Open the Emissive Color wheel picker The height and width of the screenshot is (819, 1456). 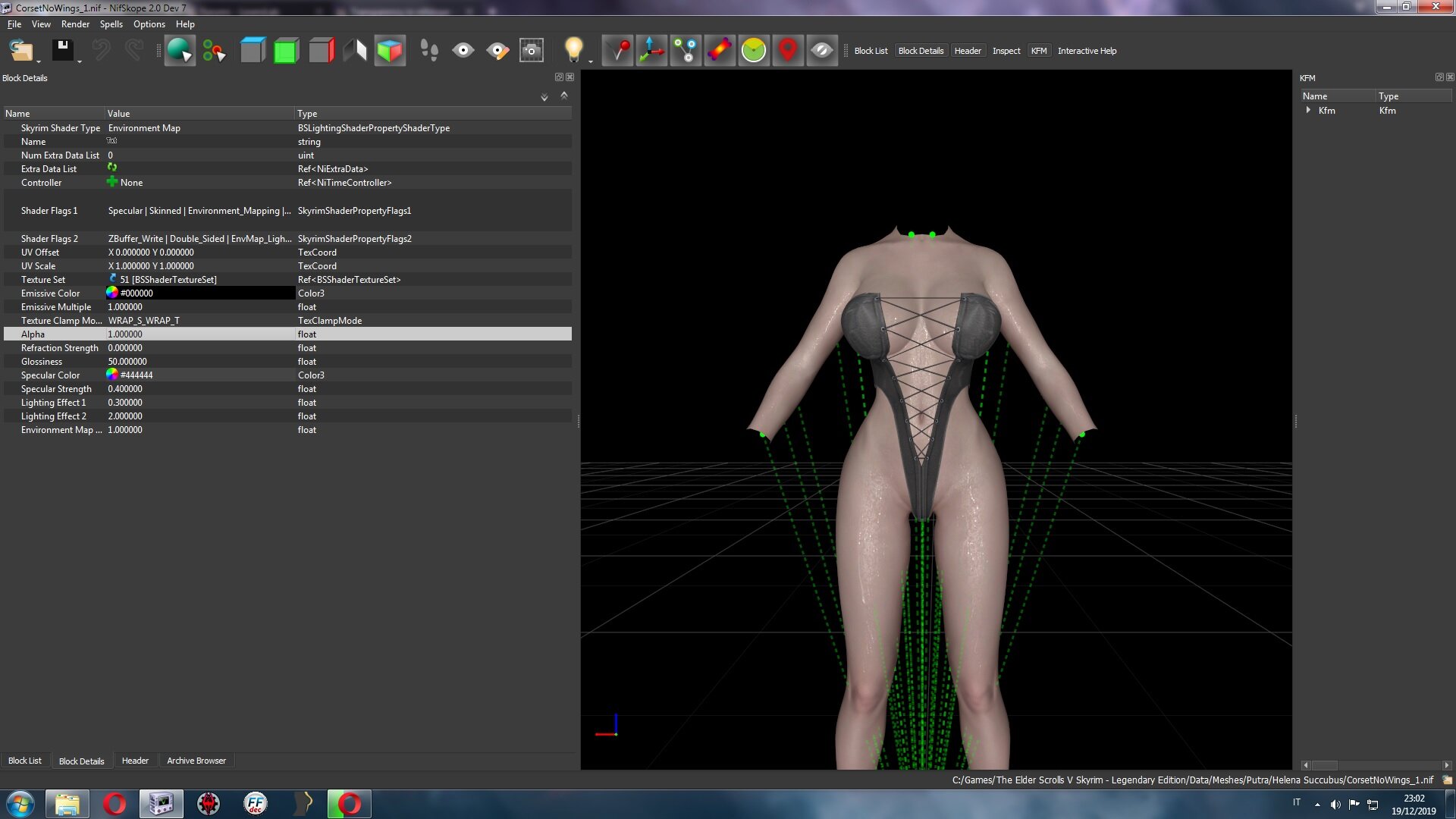(112, 293)
